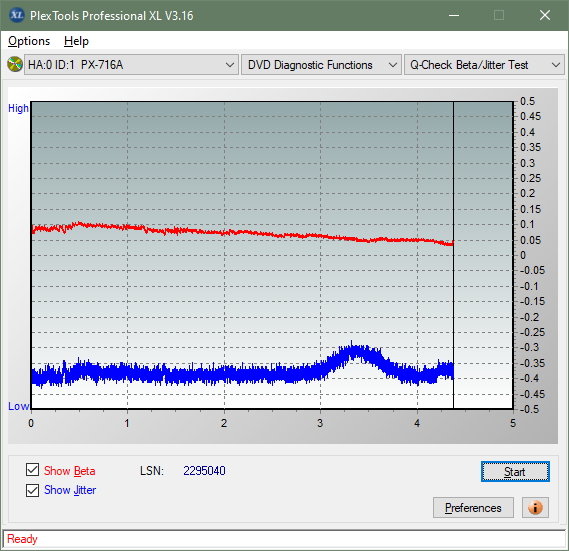Viewport: 569px width, 551px height.
Task: Click the vertical end-of-scan marker line
Action: point(453,254)
